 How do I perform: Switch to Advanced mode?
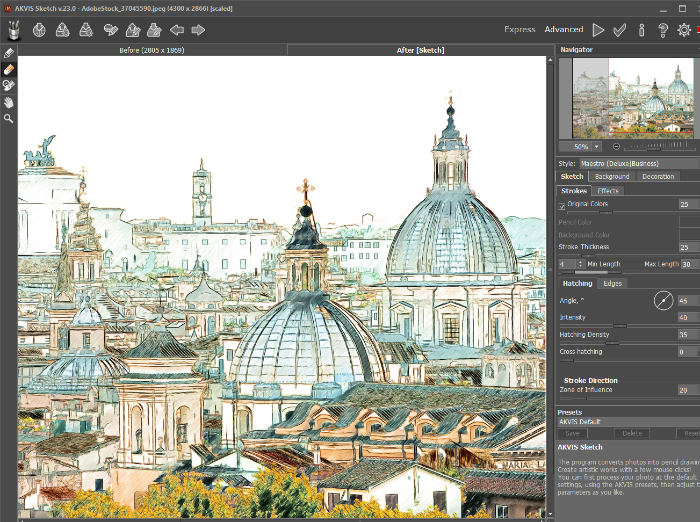pos(564,30)
